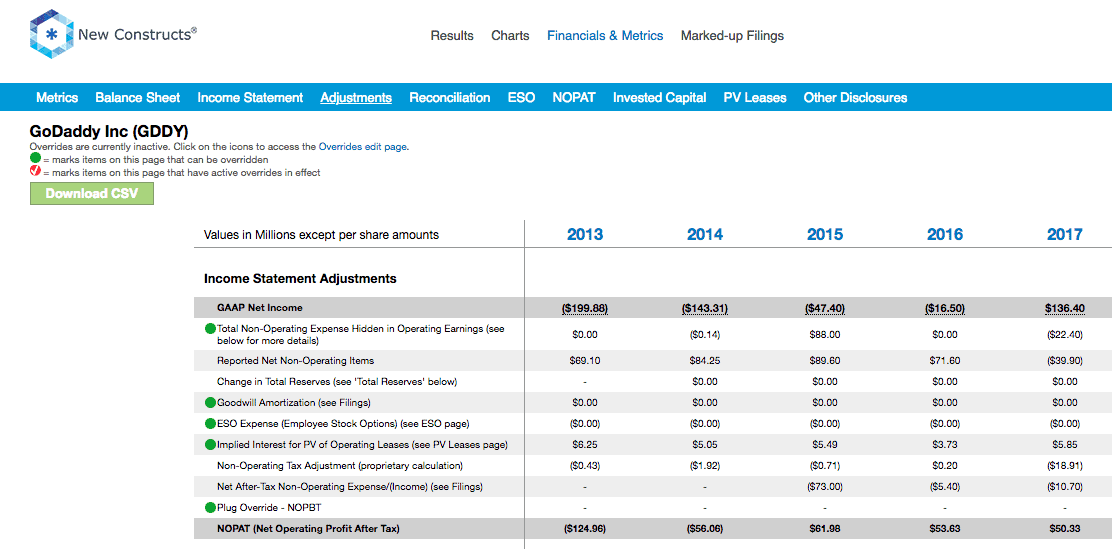This screenshot has width=1112, height=549.
Task: Click the $61.98 NOPAT value
Action: (x=825, y=528)
